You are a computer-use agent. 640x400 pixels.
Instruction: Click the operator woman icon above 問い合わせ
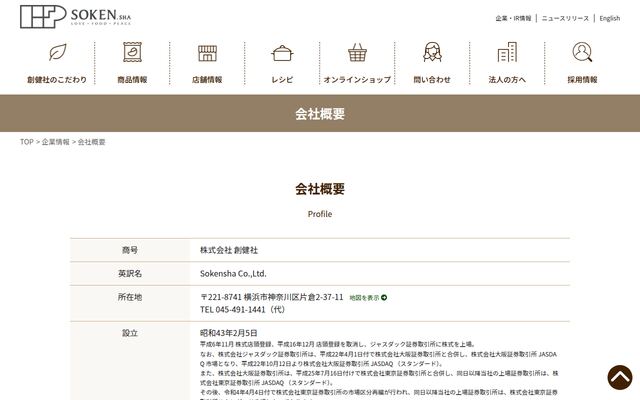pos(432,52)
